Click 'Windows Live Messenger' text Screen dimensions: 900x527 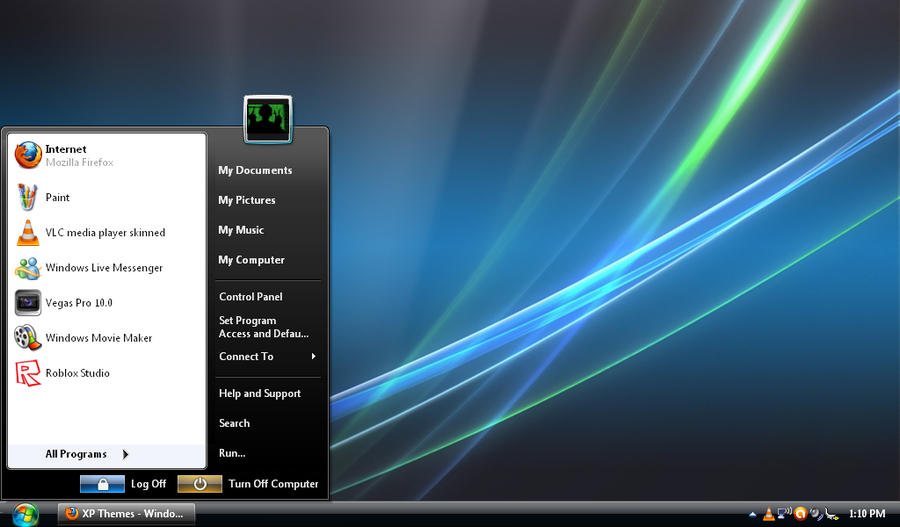tap(104, 268)
